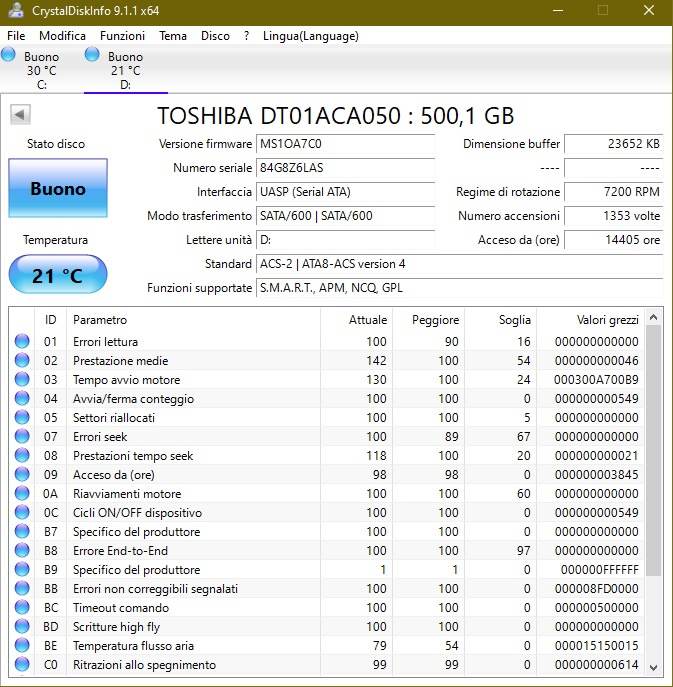
Task: Click the Numero accensioni field 1353 volte
Action: pos(613,216)
